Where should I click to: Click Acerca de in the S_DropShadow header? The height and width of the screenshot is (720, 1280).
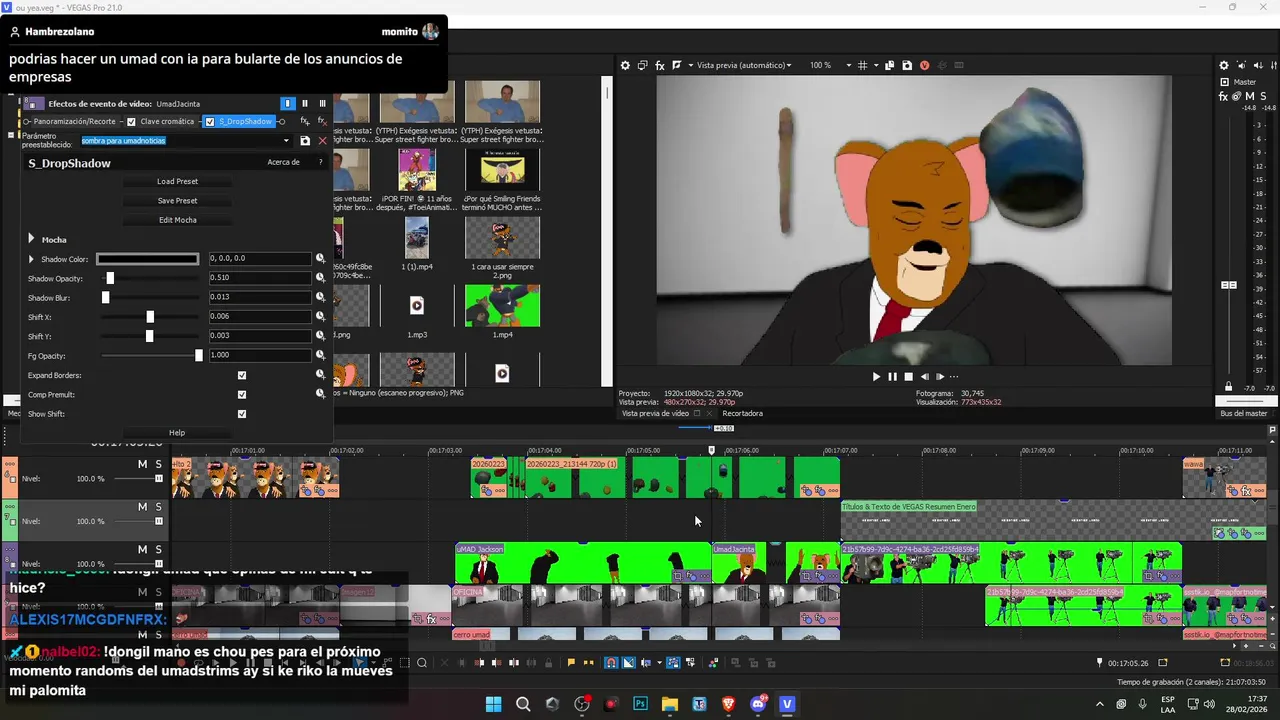[x=284, y=162]
